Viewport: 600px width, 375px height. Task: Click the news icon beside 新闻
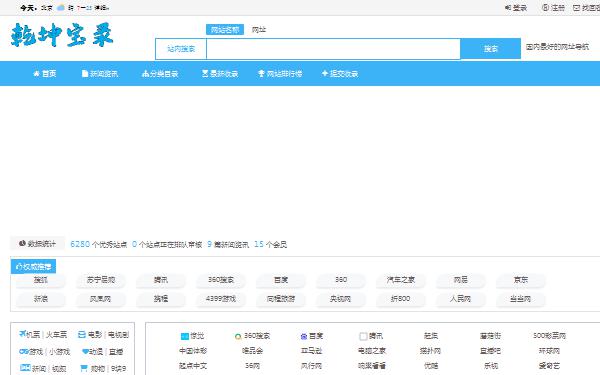click(25, 368)
